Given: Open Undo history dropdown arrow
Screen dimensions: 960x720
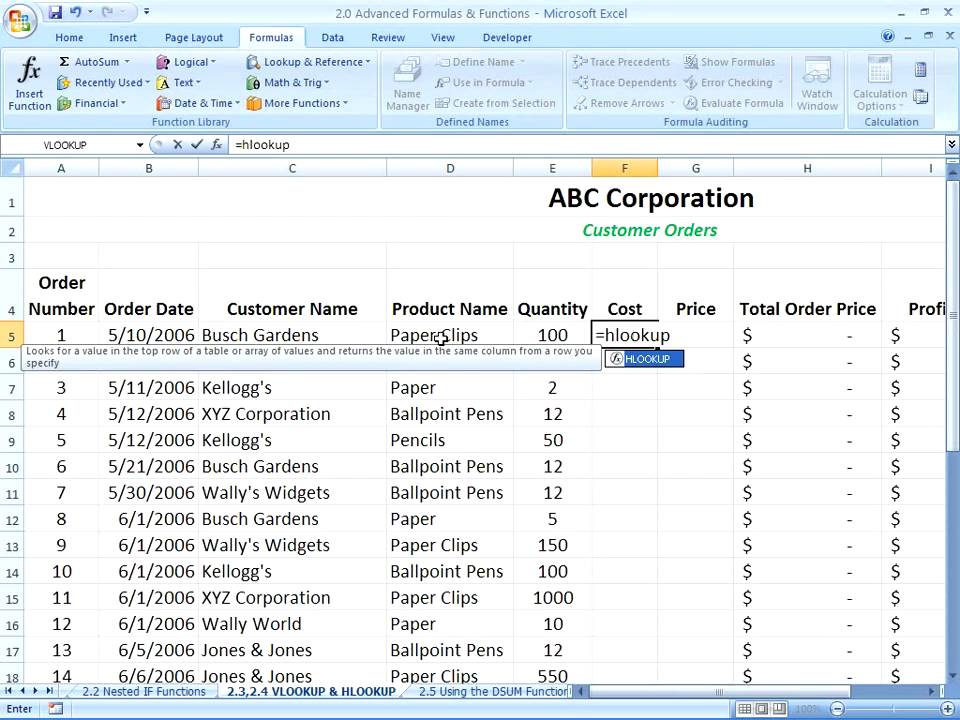Looking at the screenshot, I should [x=90, y=12].
